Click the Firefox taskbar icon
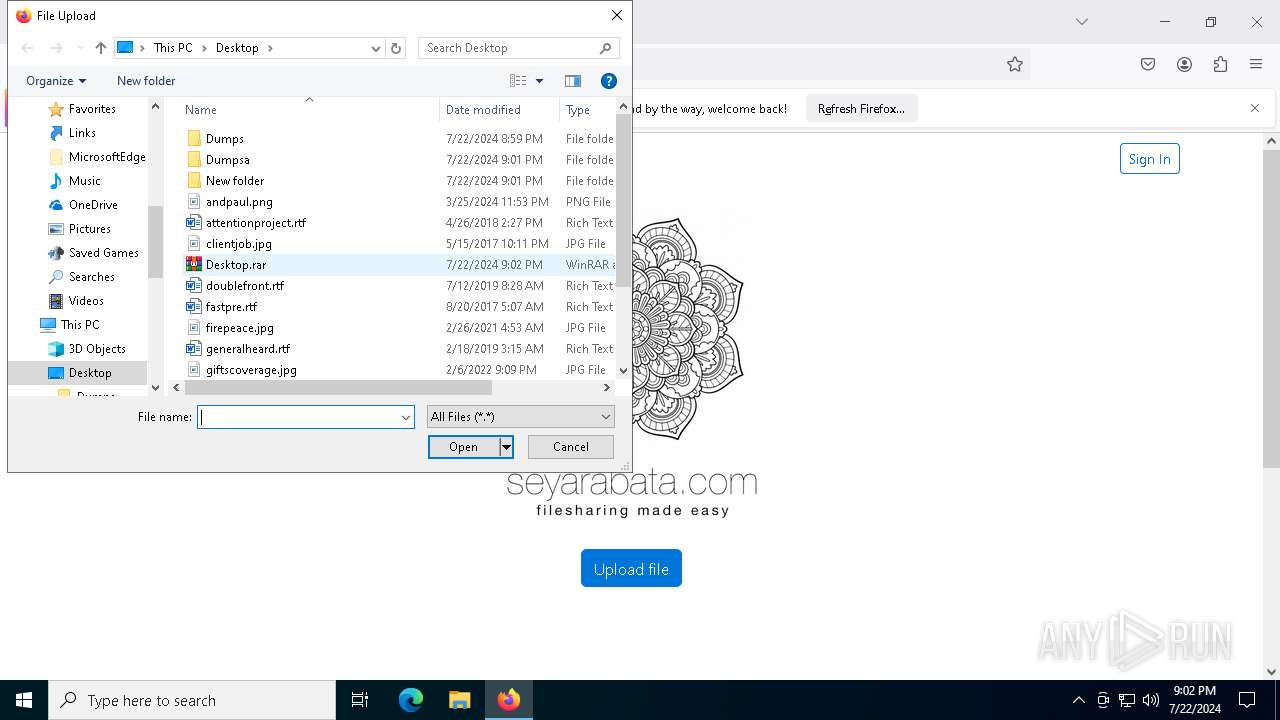The width and height of the screenshot is (1280, 720). click(509, 700)
